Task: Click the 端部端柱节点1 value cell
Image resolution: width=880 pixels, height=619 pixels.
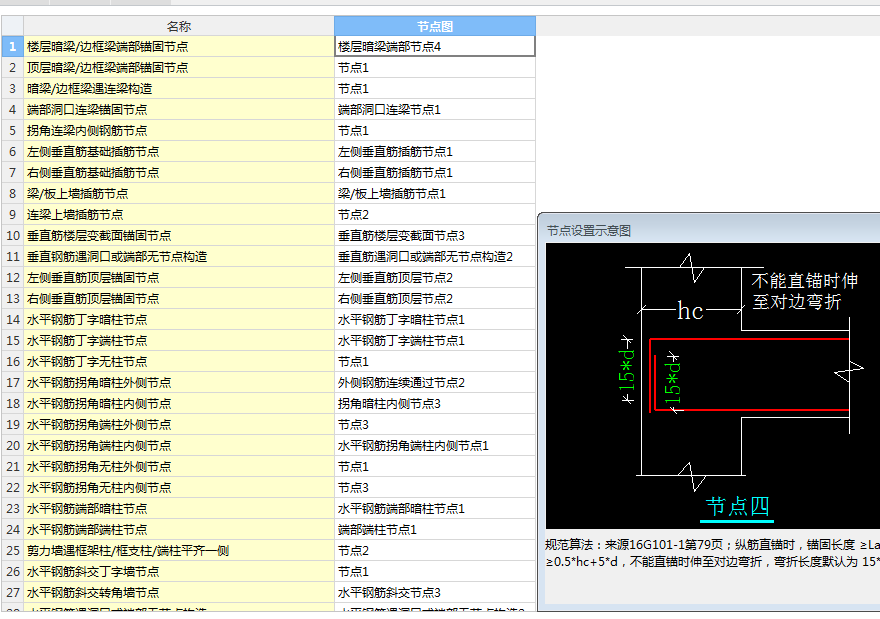Action: tap(435, 529)
